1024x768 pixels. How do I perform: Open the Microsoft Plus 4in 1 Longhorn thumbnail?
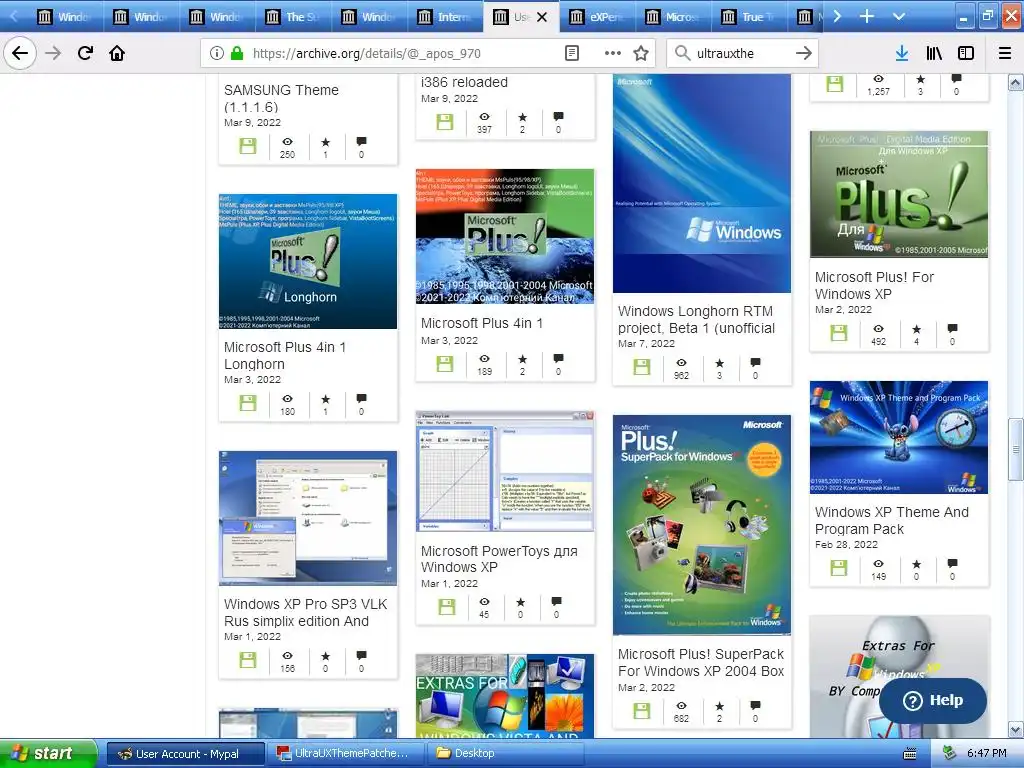[x=308, y=261]
